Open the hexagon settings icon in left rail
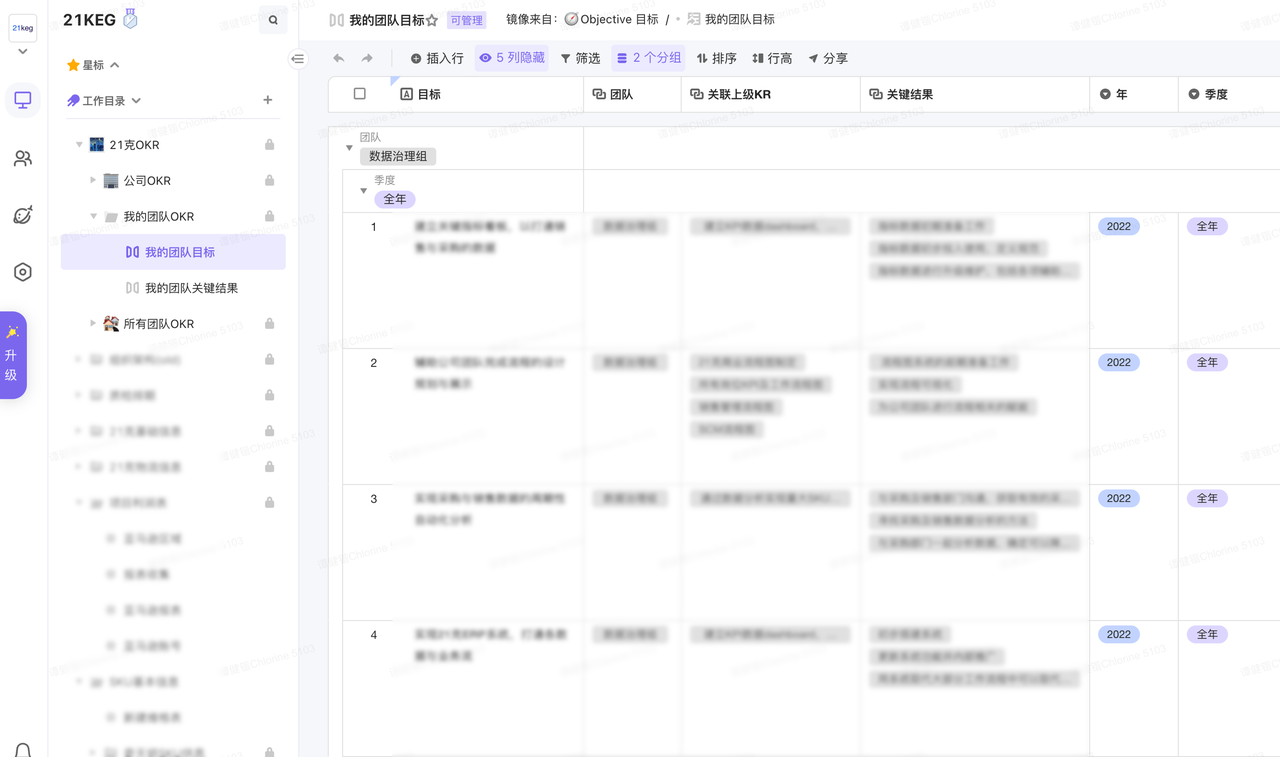Viewport: 1280px width, 757px height. [22, 272]
